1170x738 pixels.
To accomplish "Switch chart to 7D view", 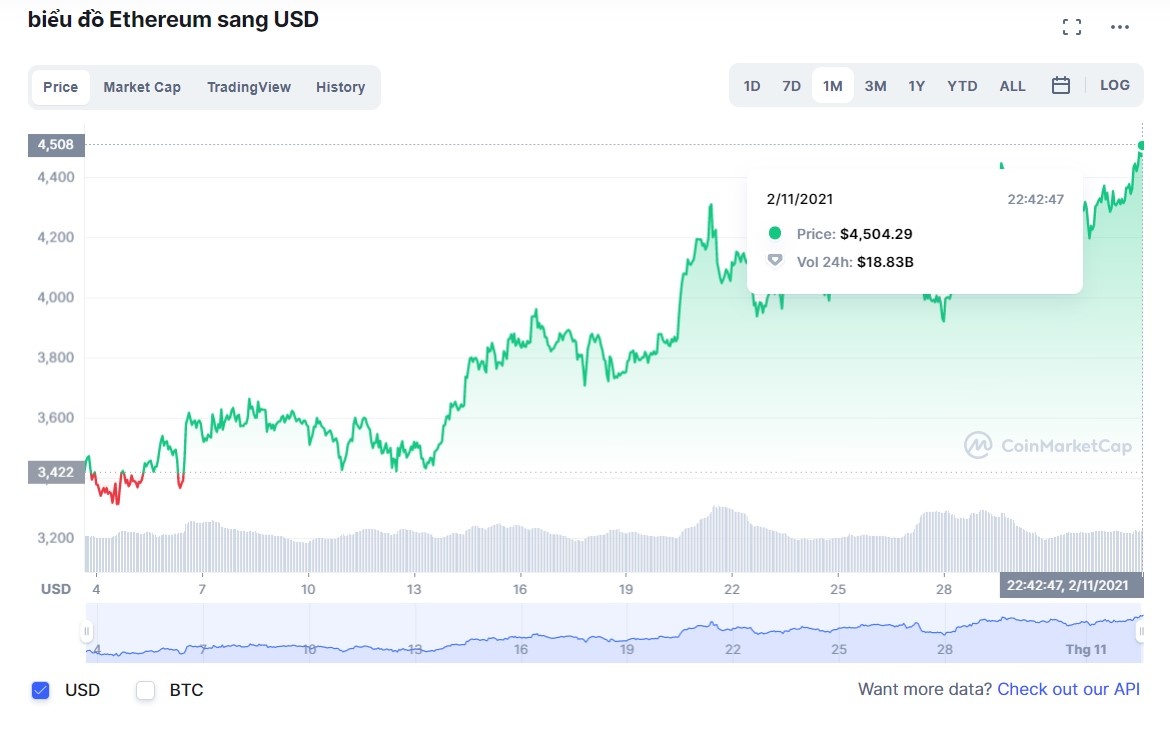I will (791, 86).
